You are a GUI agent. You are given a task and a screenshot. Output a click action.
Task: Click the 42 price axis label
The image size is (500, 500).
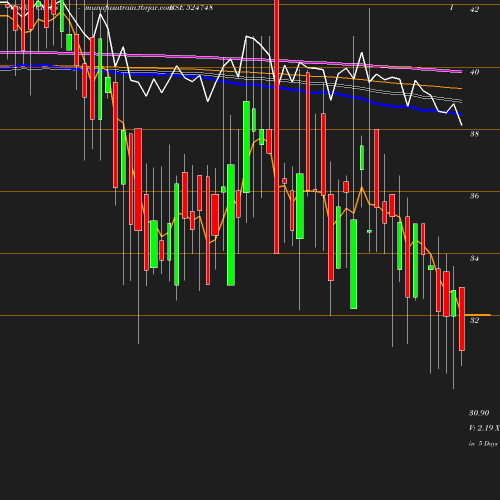tap(474, 9)
